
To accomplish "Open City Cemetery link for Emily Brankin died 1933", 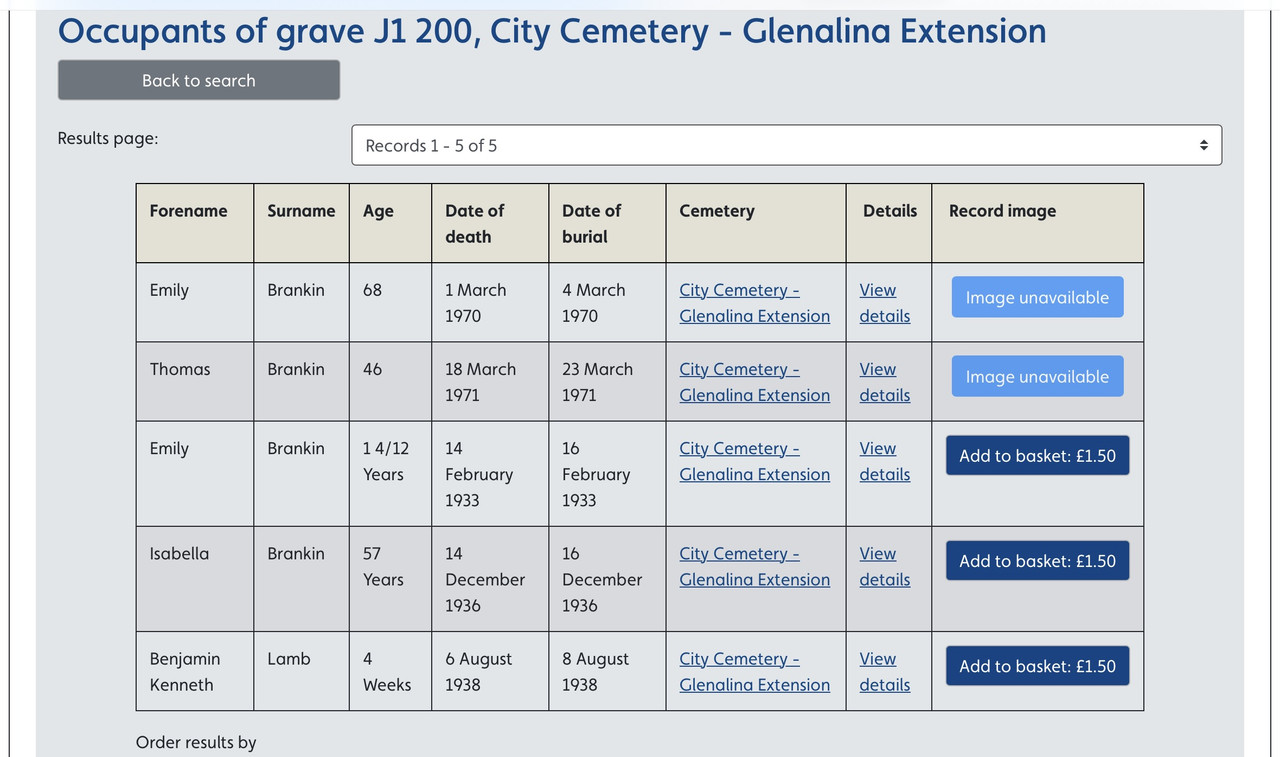I will coord(755,461).
